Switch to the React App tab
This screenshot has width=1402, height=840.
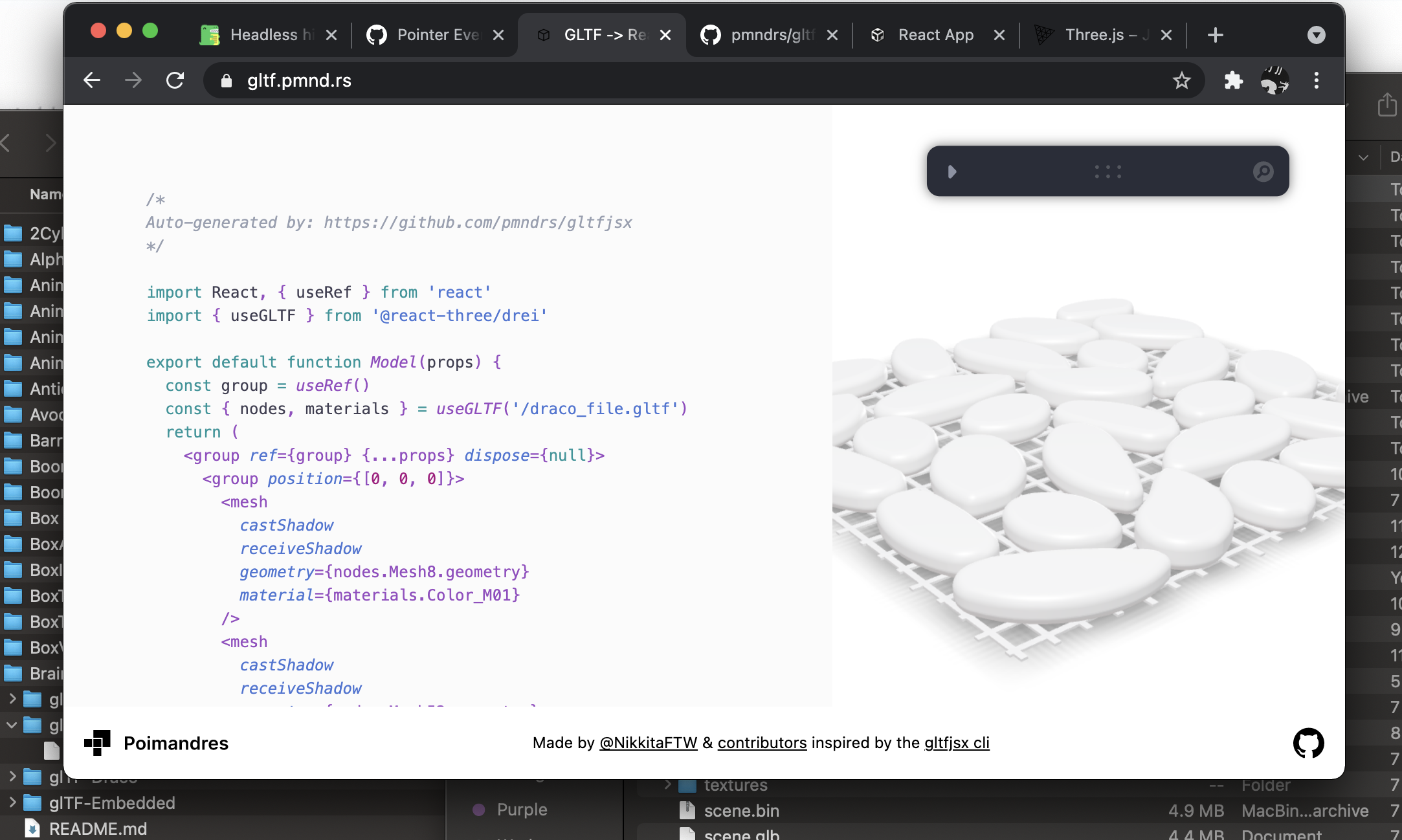point(935,35)
